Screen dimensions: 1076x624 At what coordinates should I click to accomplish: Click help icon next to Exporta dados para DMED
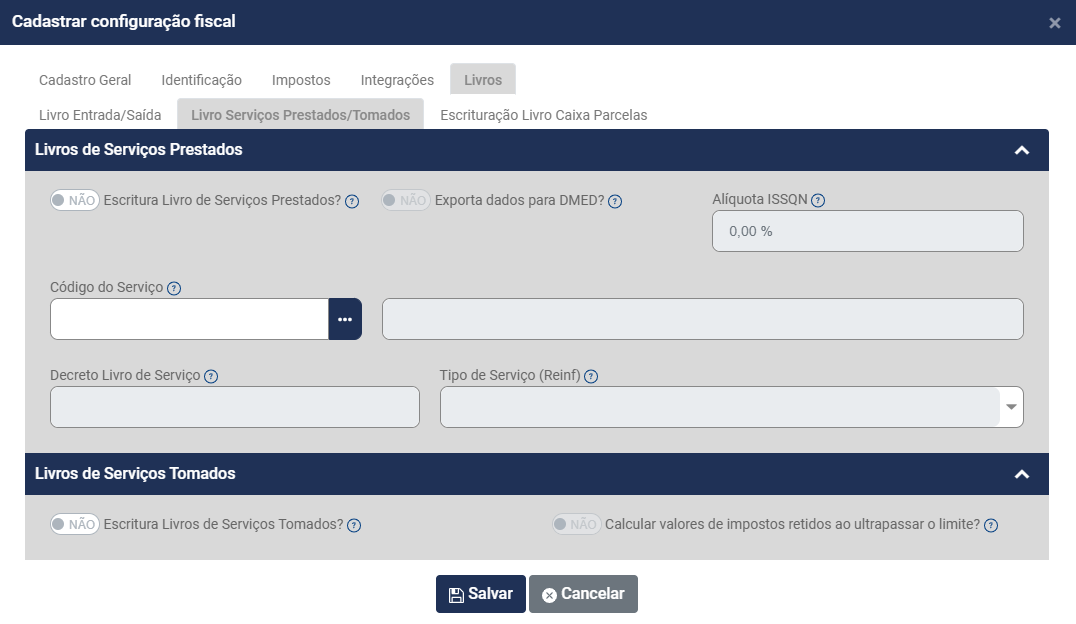[615, 201]
